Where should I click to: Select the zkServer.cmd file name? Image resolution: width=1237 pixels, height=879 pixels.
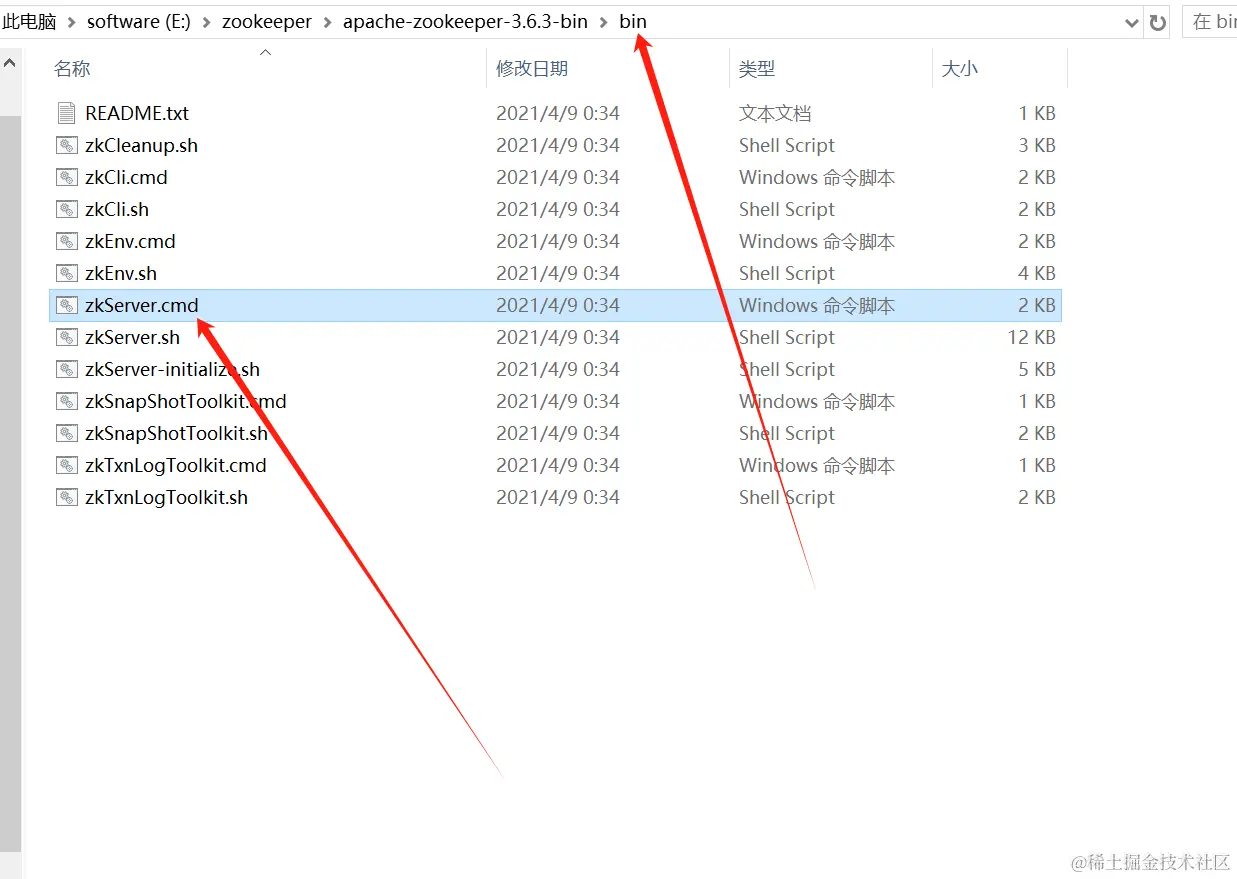[142, 305]
